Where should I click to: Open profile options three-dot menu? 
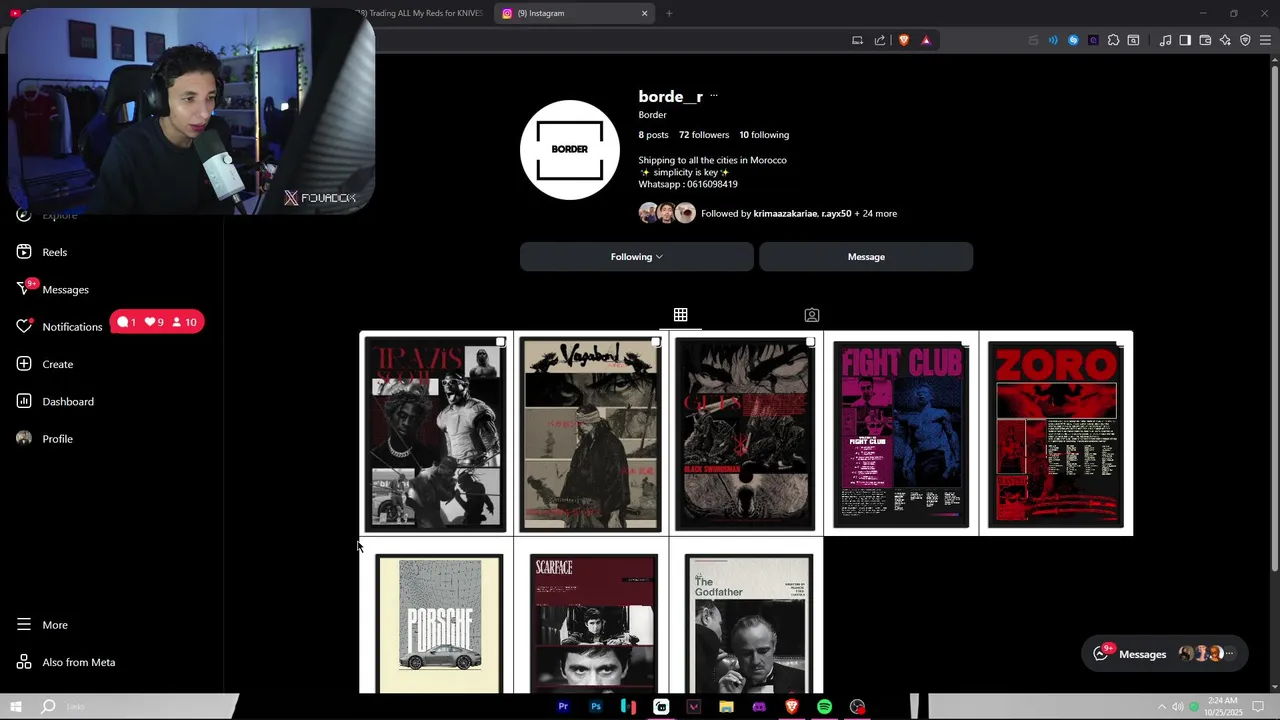[713, 96]
